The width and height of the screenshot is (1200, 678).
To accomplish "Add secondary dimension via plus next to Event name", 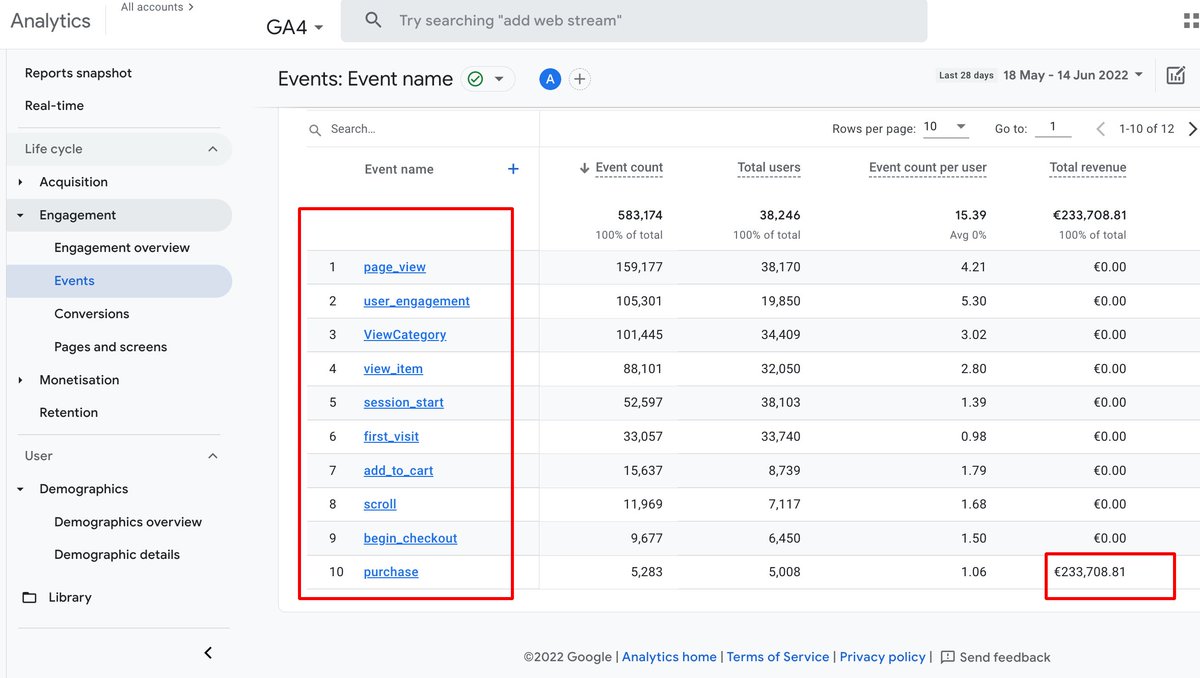I will point(513,169).
